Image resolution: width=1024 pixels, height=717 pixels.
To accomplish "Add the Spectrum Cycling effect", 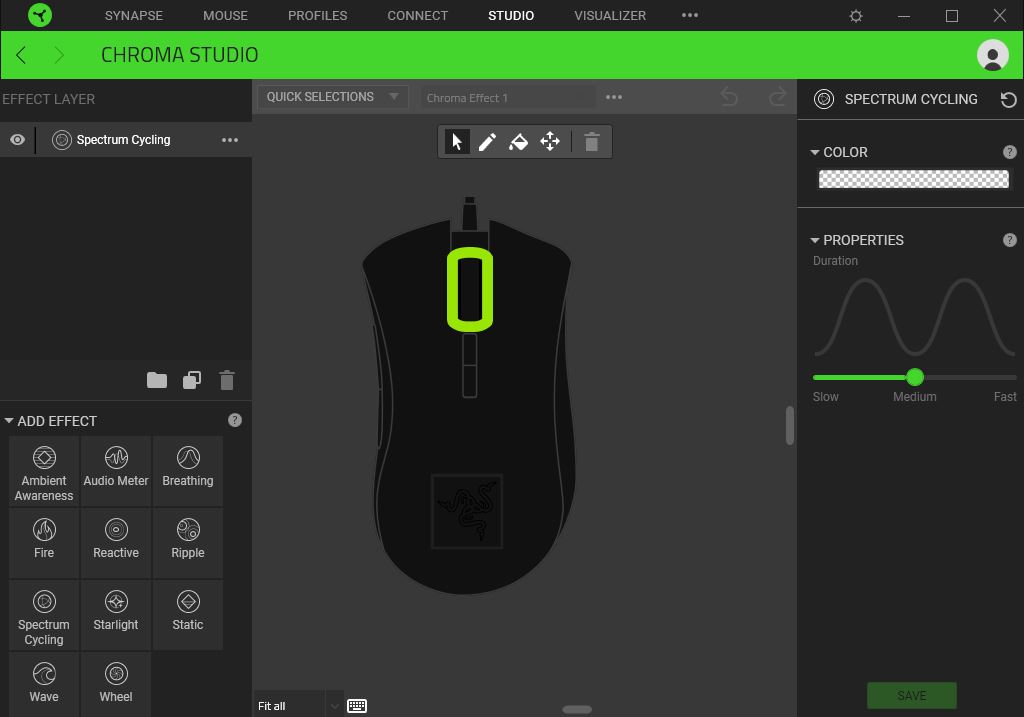I will pos(44,616).
